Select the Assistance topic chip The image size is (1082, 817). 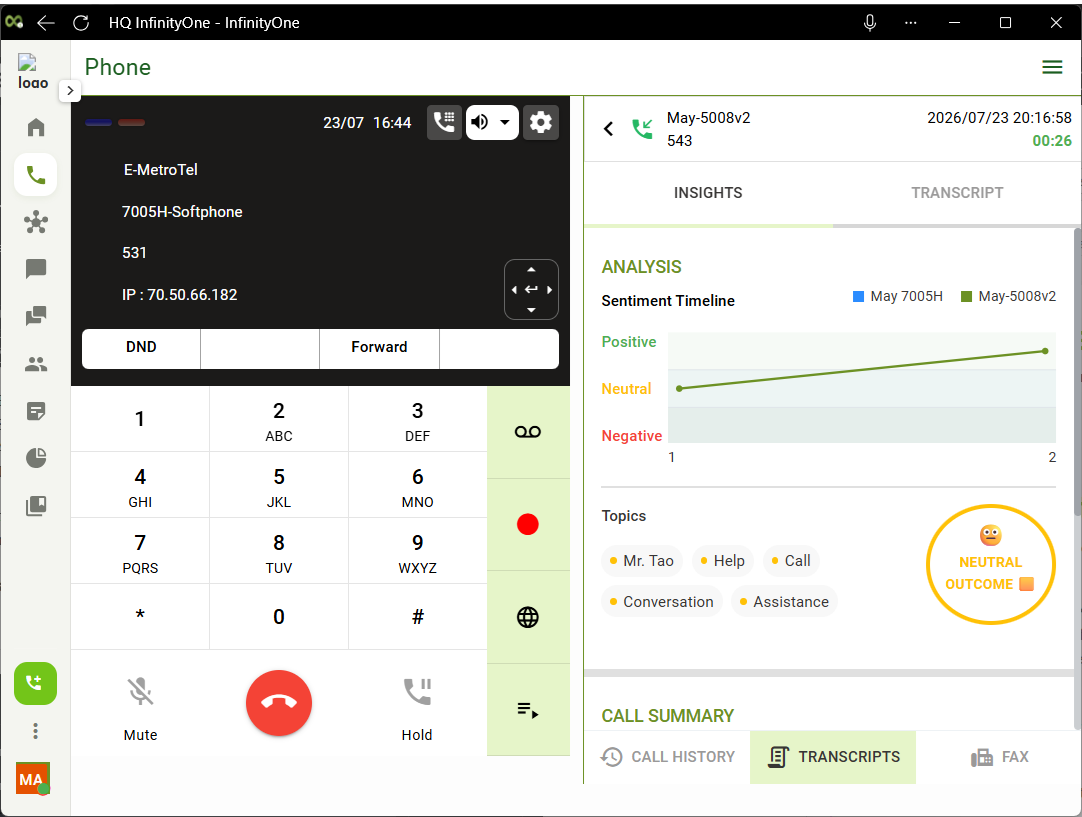click(785, 602)
